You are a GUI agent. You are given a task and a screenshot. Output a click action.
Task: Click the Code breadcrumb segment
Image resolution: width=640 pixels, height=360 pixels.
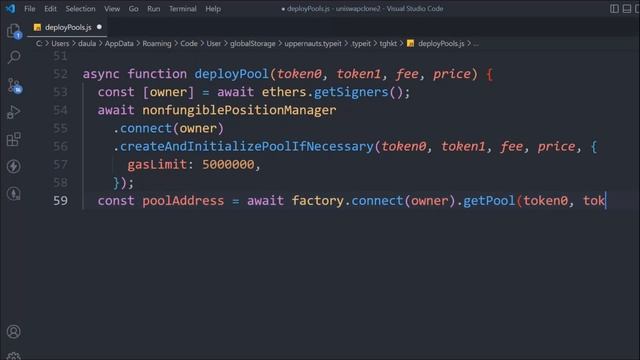coord(189,44)
